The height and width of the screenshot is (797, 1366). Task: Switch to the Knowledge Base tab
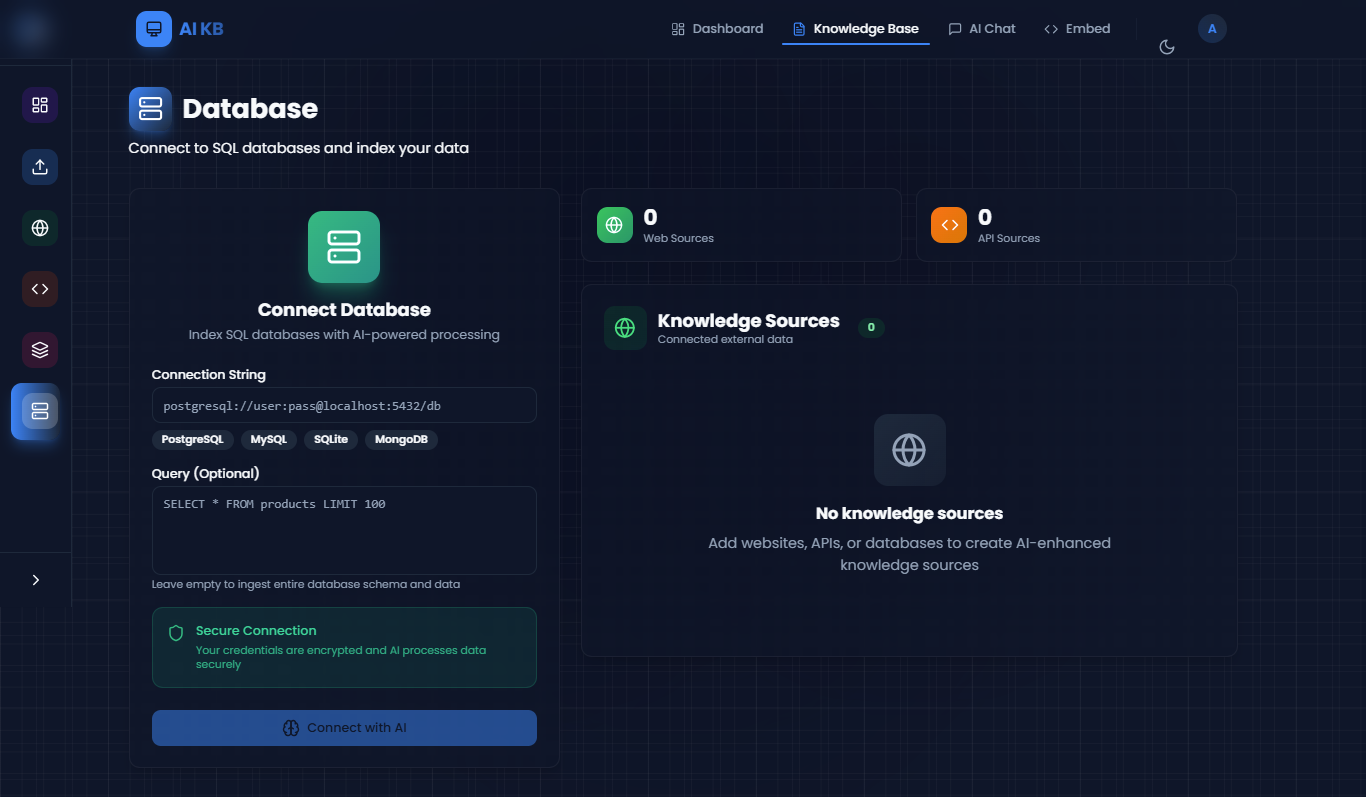[856, 29]
